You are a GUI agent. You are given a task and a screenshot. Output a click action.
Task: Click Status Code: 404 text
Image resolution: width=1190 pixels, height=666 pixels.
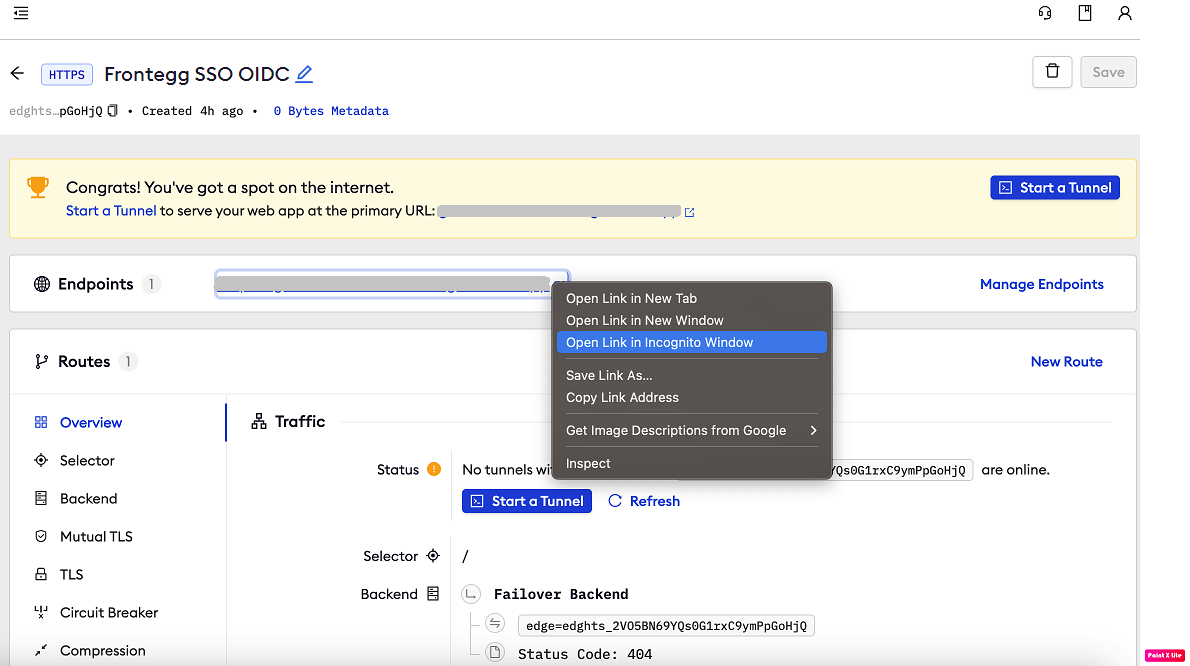(584, 654)
